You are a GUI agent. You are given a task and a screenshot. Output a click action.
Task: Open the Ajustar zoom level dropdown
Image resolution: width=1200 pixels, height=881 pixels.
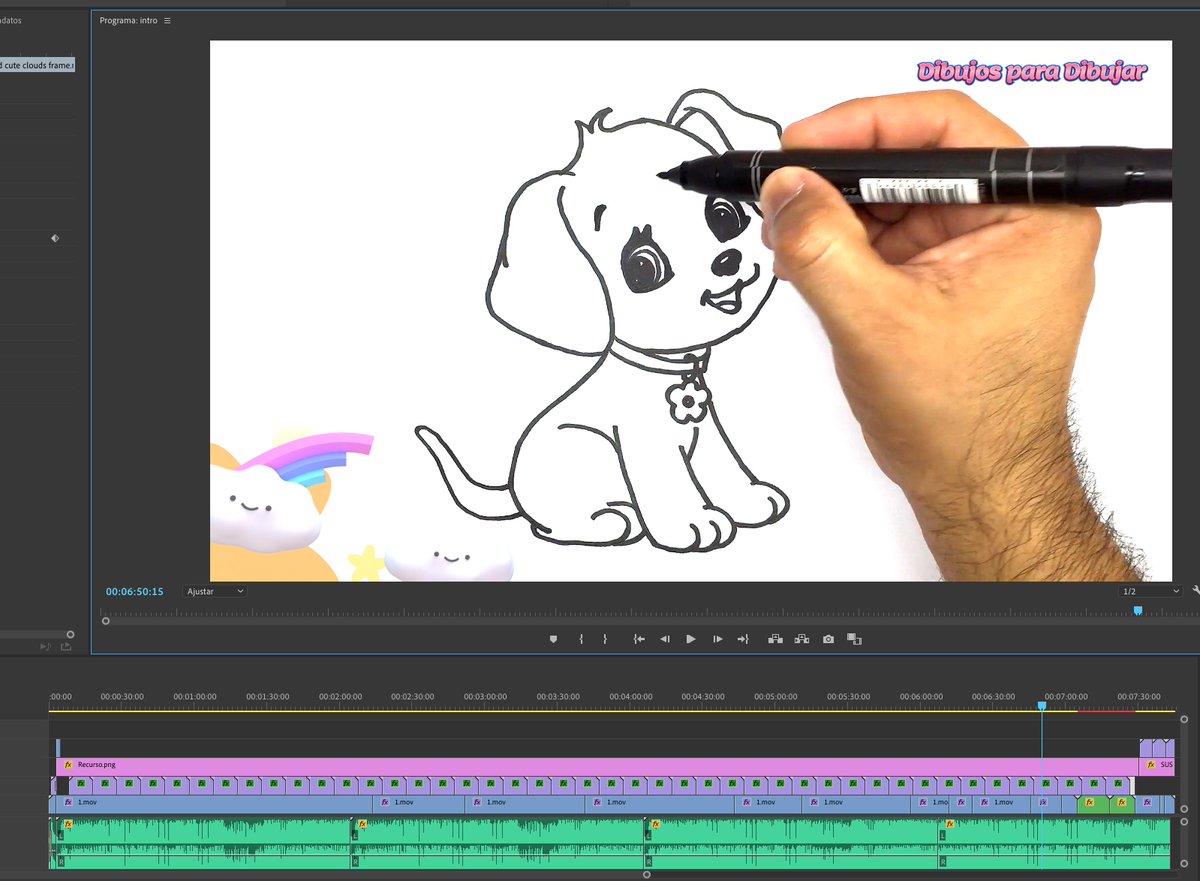(x=214, y=591)
